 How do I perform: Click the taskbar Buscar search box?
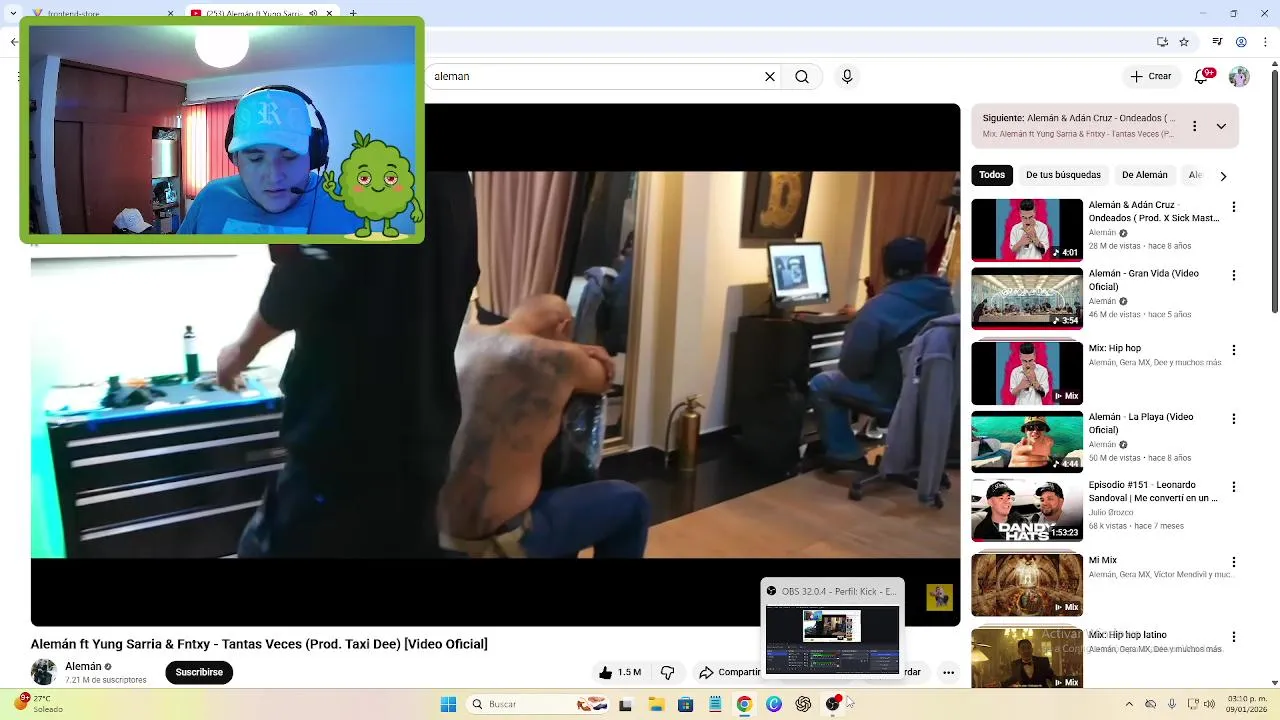click(540, 704)
